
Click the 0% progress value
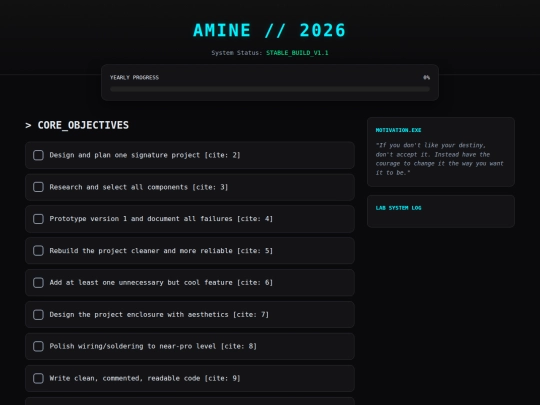tap(426, 77)
